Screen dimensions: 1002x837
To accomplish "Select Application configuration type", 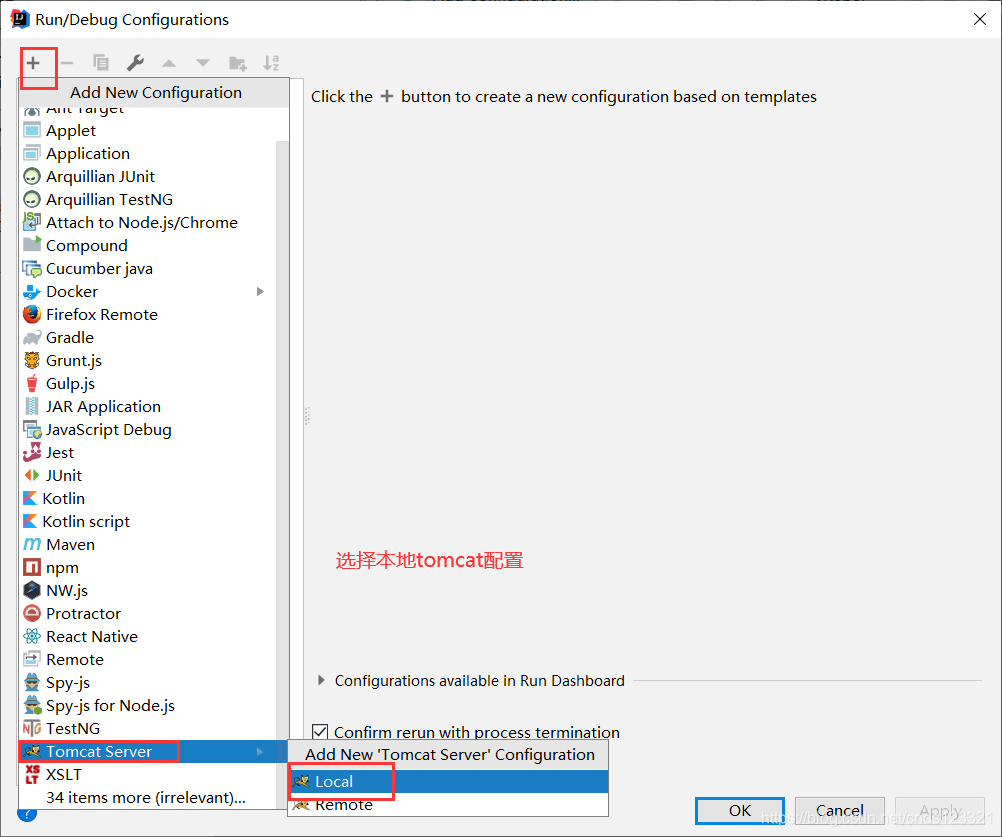I will (x=148, y=153).
